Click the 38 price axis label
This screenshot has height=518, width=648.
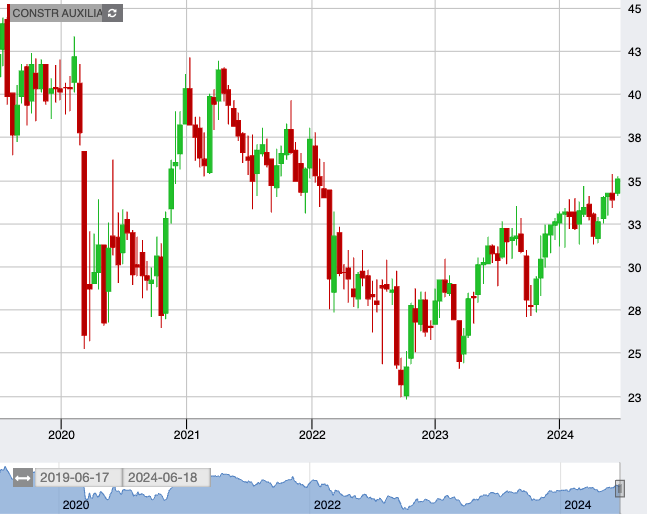click(x=634, y=138)
